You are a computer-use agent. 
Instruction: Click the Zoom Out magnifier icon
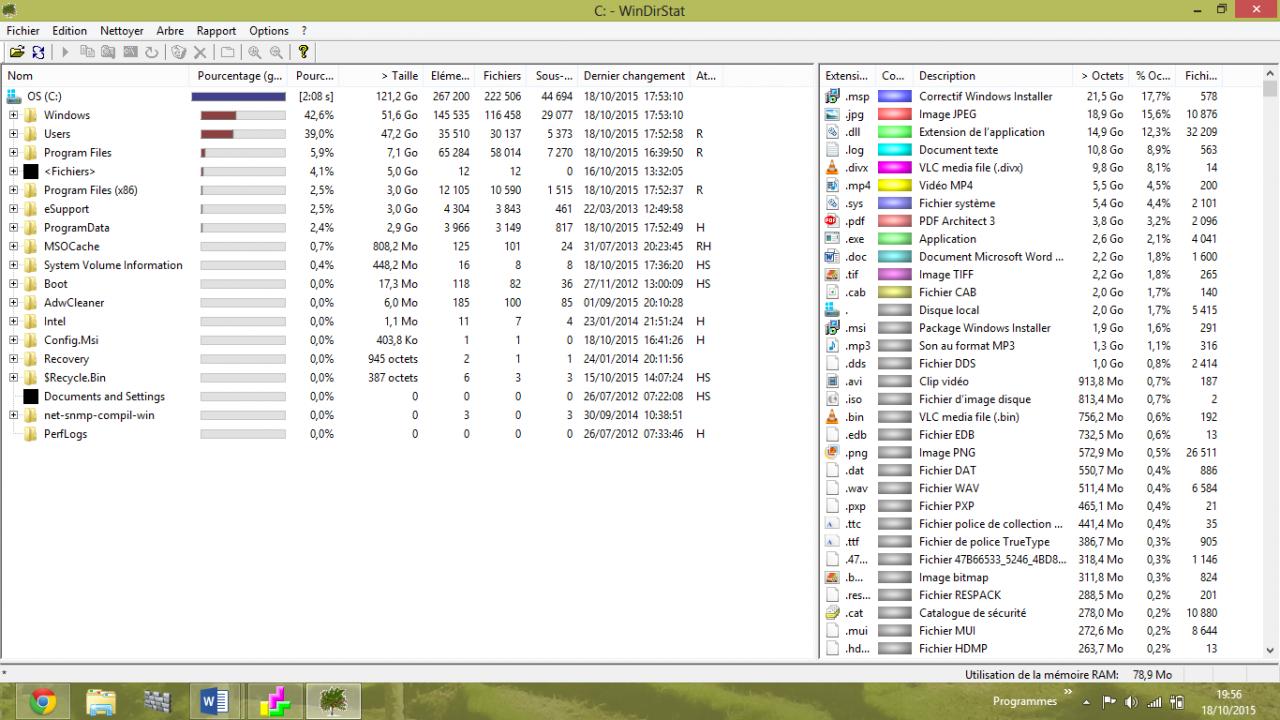[x=276, y=52]
